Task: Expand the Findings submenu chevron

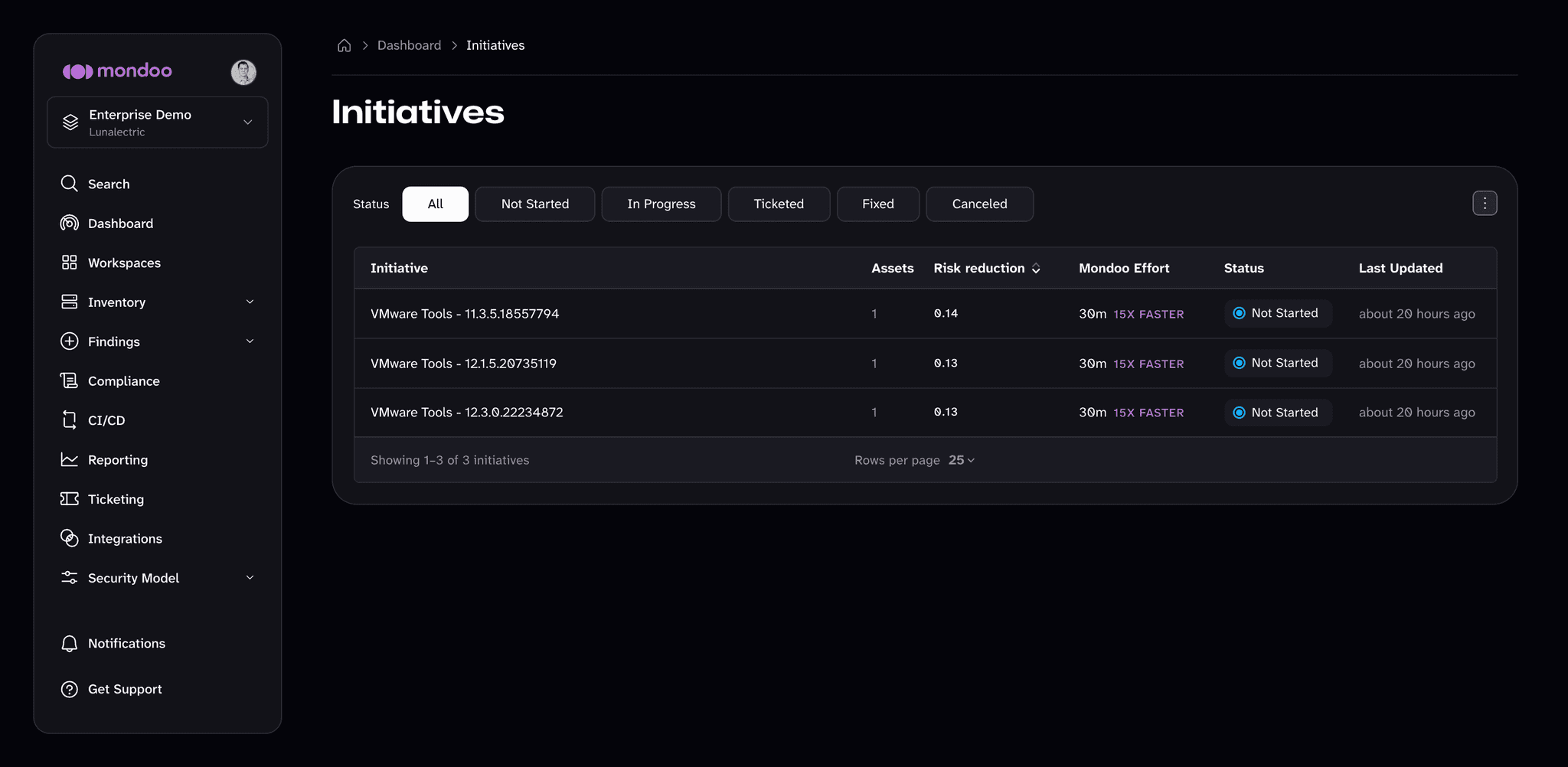Action: coord(250,341)
